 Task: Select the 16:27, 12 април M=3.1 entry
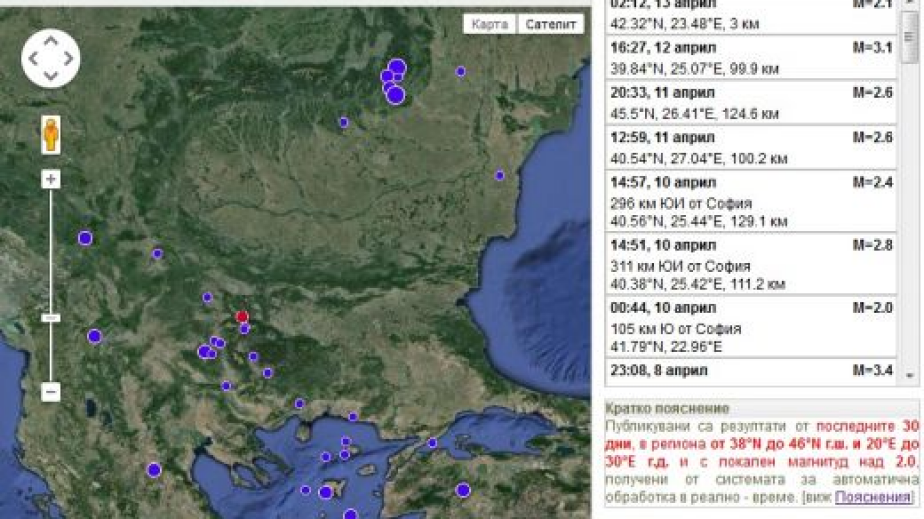coord(750,58)
